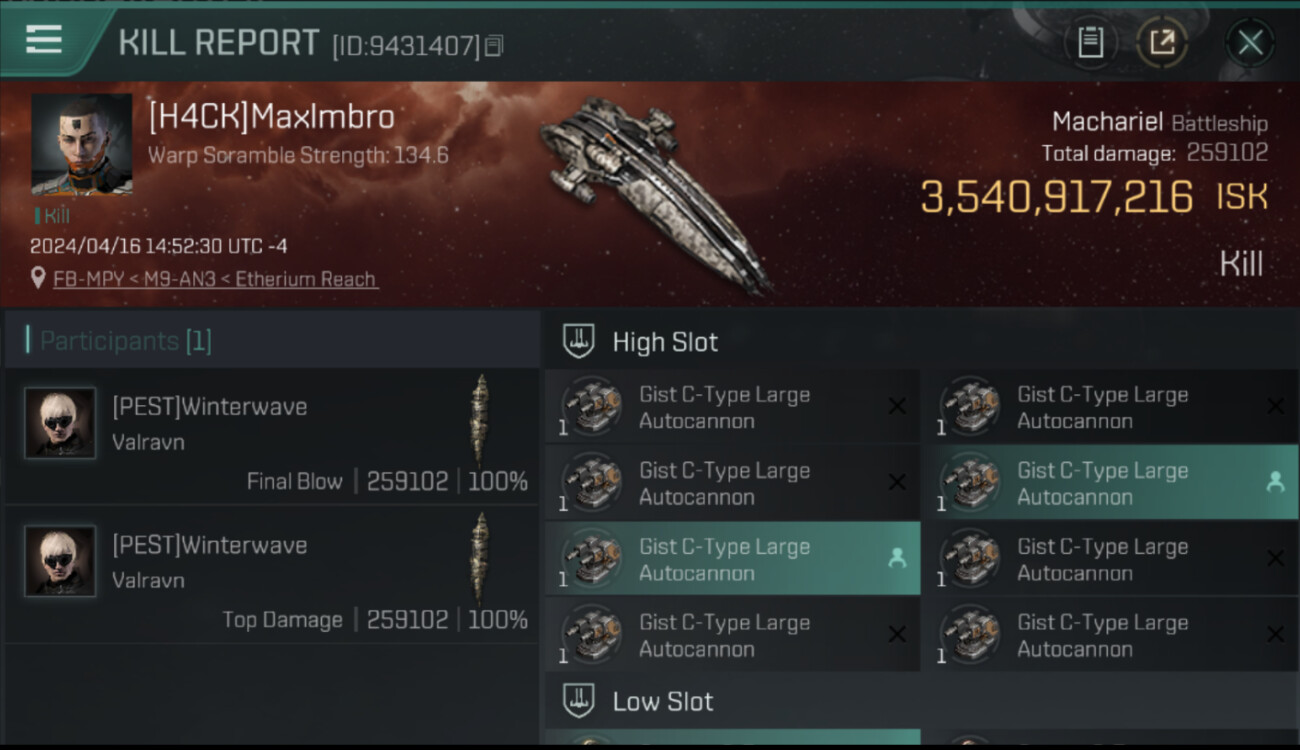This screenshot has height=750, width=1300.
Task: Click the High Slot shield icon
Action: (x=580, y=341)
